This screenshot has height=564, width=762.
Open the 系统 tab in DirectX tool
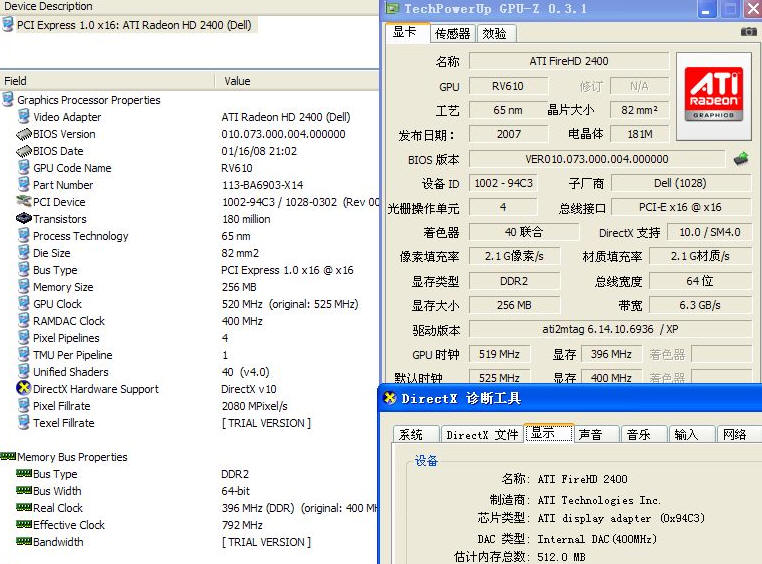pos(416,434)
